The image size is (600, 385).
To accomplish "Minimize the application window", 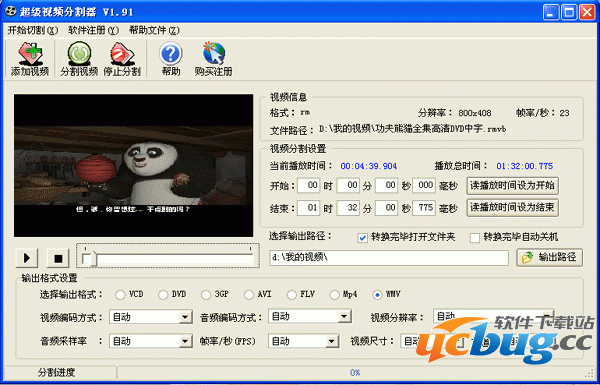I will [x=550, y=12].
